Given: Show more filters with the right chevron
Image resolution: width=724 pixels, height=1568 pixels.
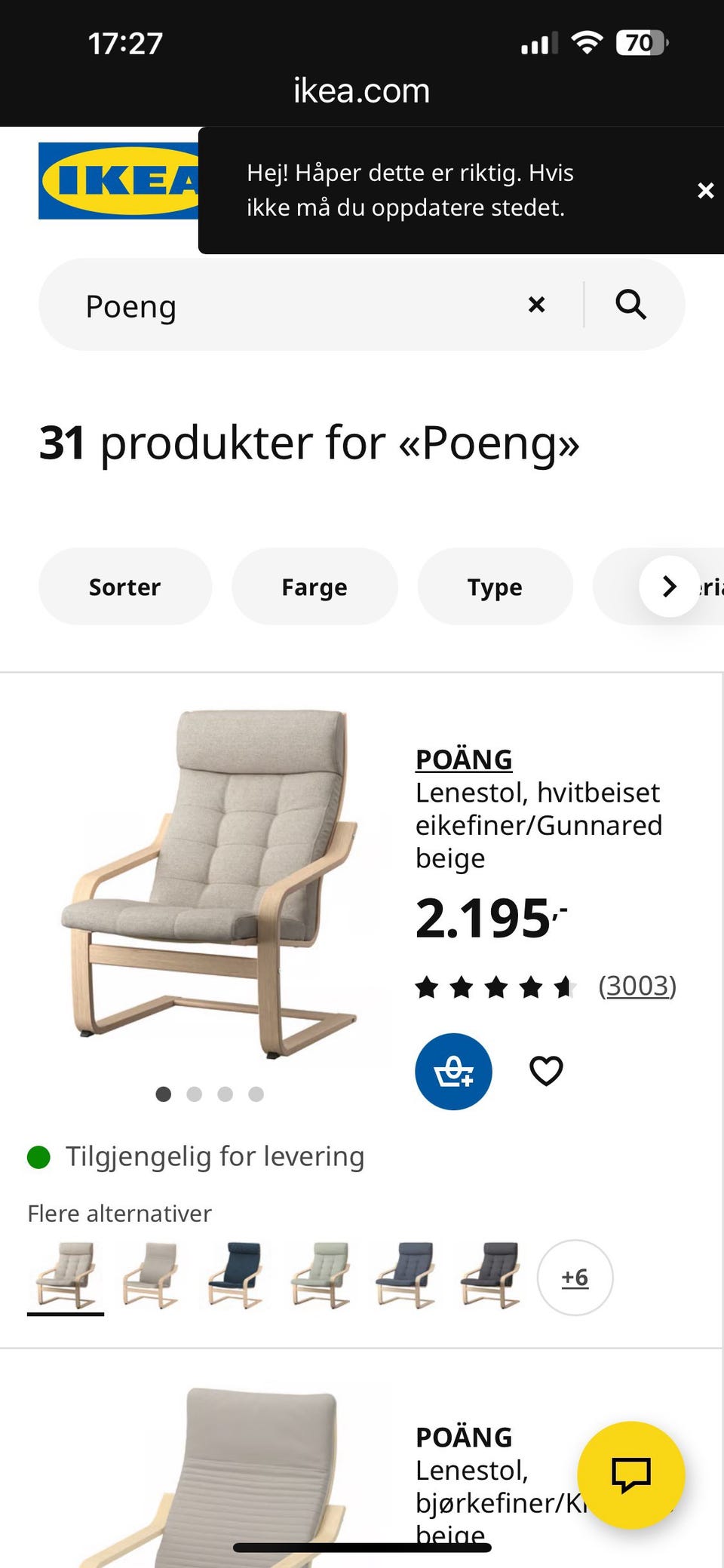Looking at the screenshot, I should [x=670, y=586].
